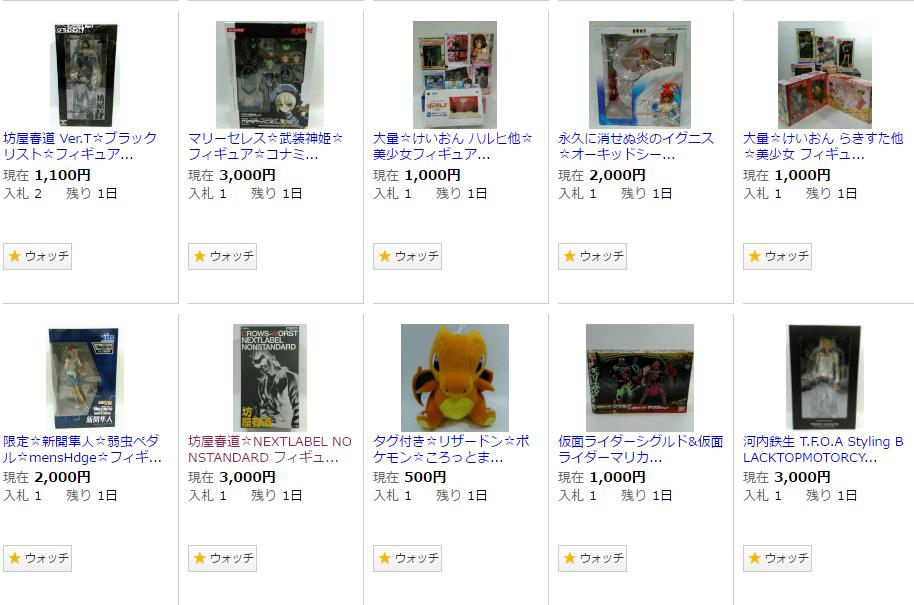Open 仮面ライダーシグルド&仮面ライダーマリカ link
The height and width of the screenshot is (605, 914).
(x=641, y=449)
